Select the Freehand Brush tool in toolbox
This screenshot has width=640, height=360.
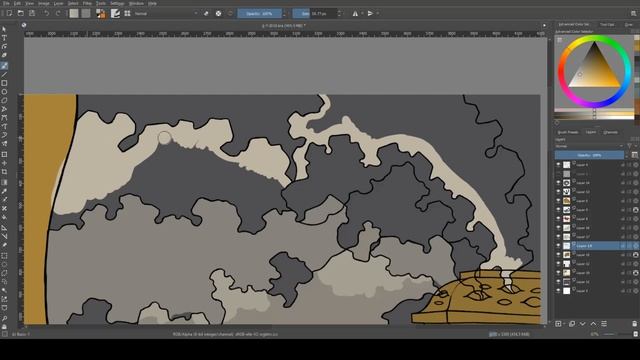point(4,66)
